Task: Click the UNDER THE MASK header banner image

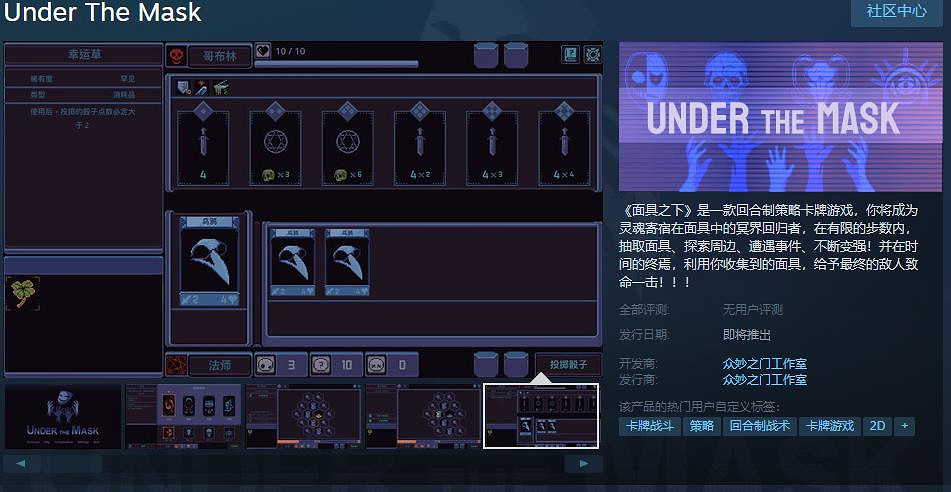Action: 781,116
